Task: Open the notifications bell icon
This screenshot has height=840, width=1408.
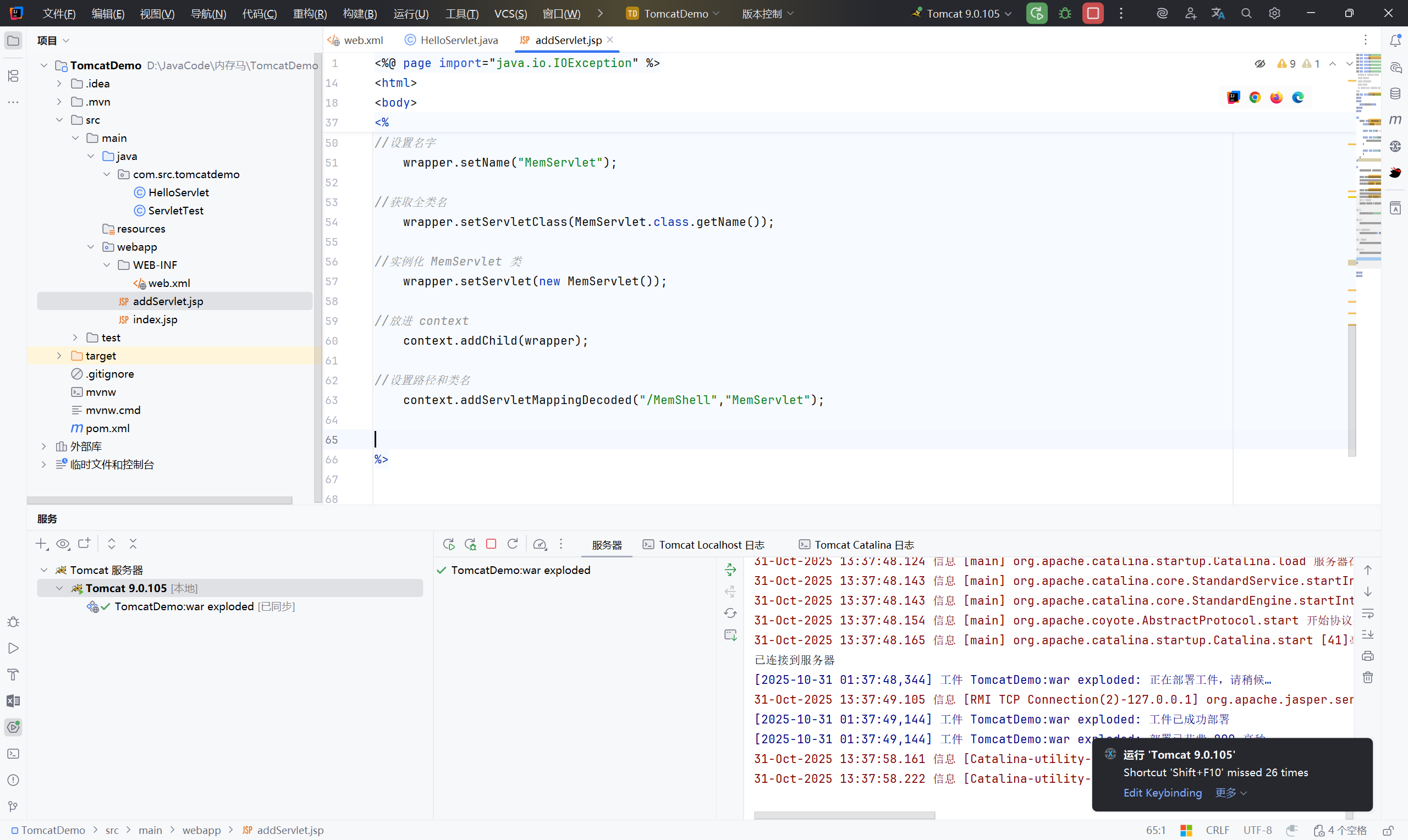Action: pos(1395,40)
